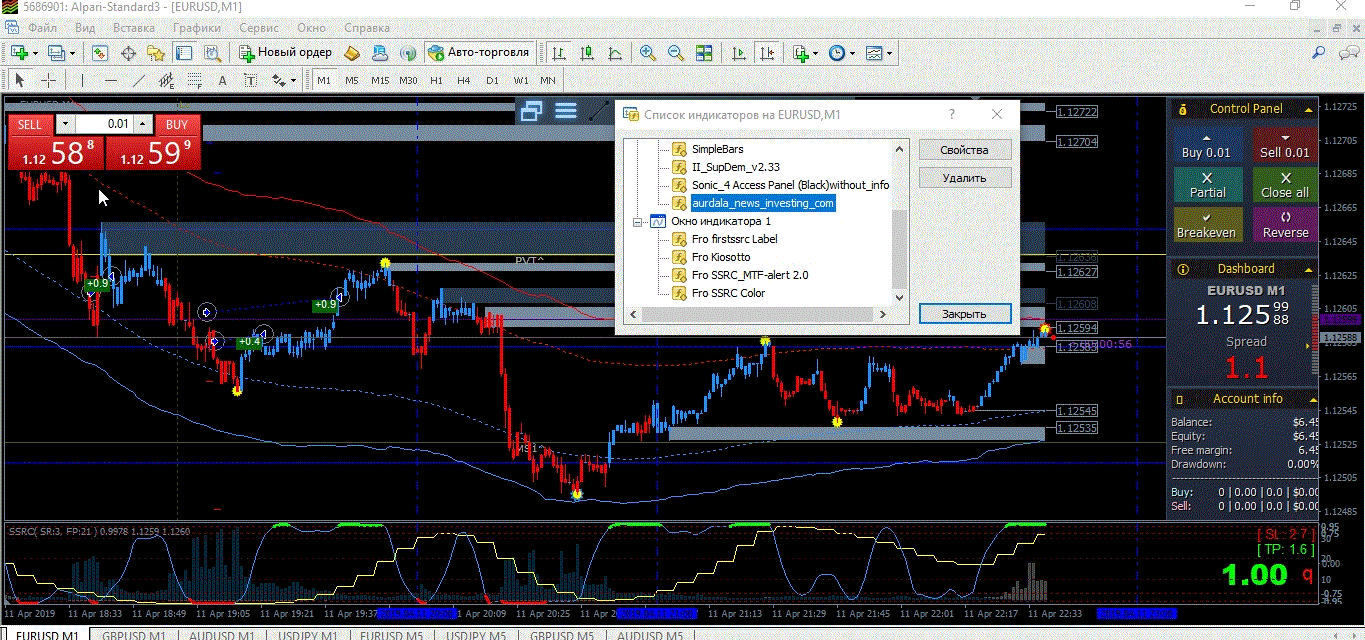
Task: Collapse the Окно индикатора 1 tree node
Action: tap(638, 221)
